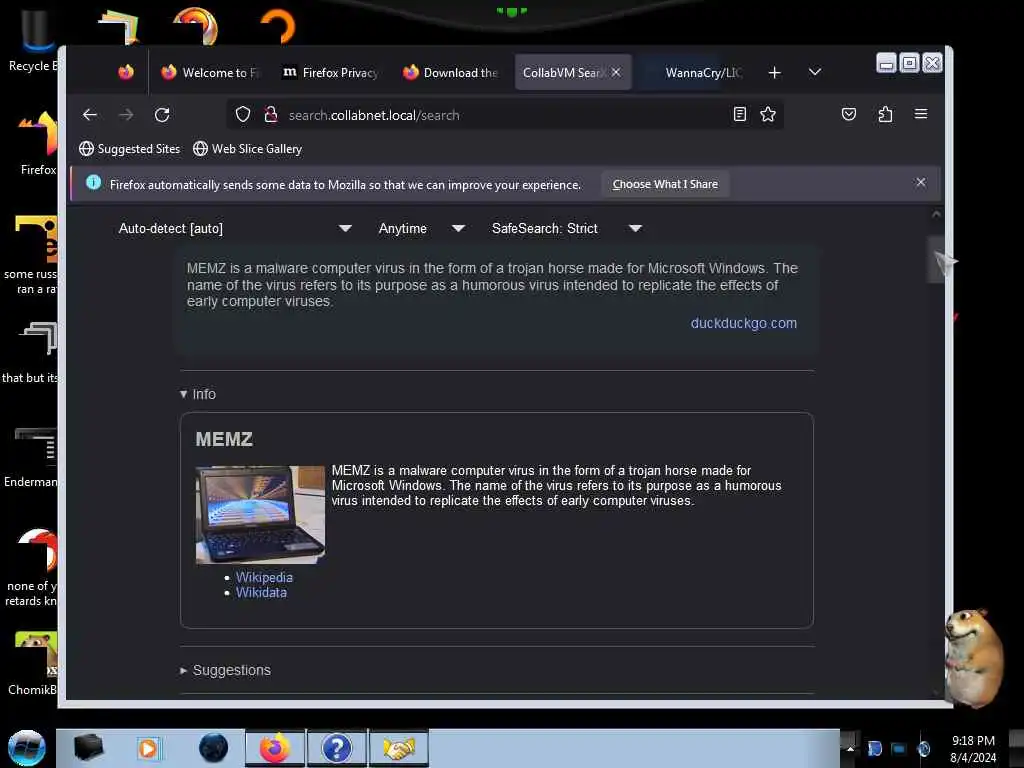This screenshot has height=768, width=1024.
Task: Select the Firefox desktop shortcut
Action: [x=37, y=143]
